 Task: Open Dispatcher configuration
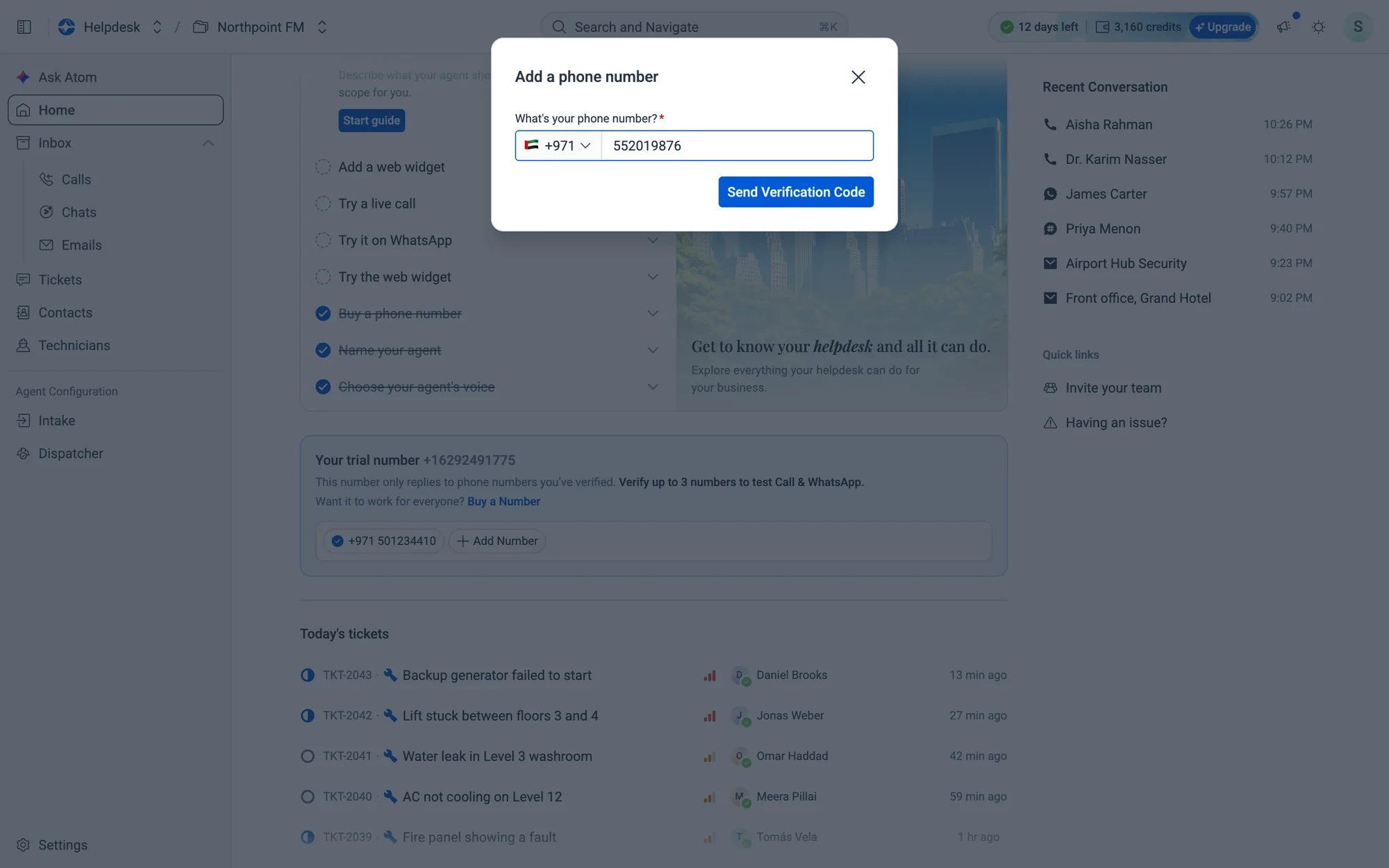pyautogui.click(x=70, y=453)
